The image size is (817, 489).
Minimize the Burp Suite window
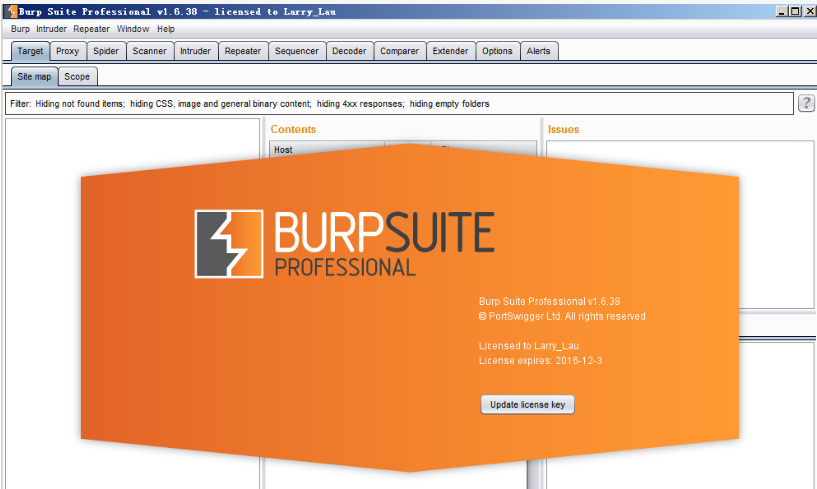pos(782,11)
